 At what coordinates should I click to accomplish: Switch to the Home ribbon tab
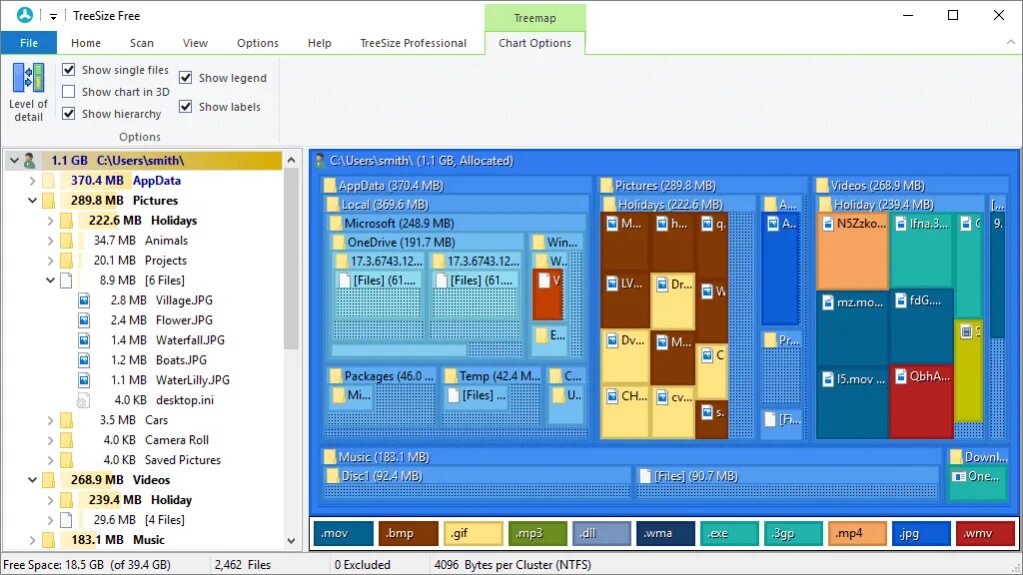pyautogui.click(x=85, y=42)
